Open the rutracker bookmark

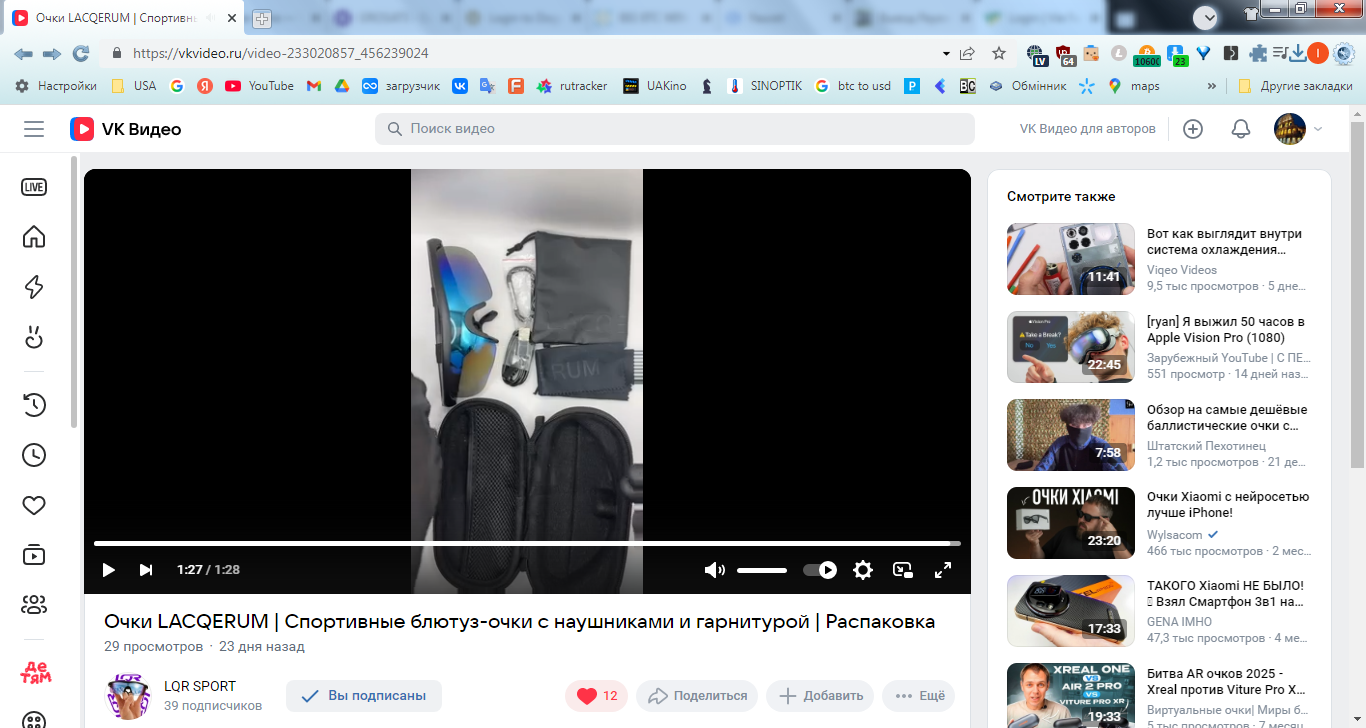pos(572,86)
